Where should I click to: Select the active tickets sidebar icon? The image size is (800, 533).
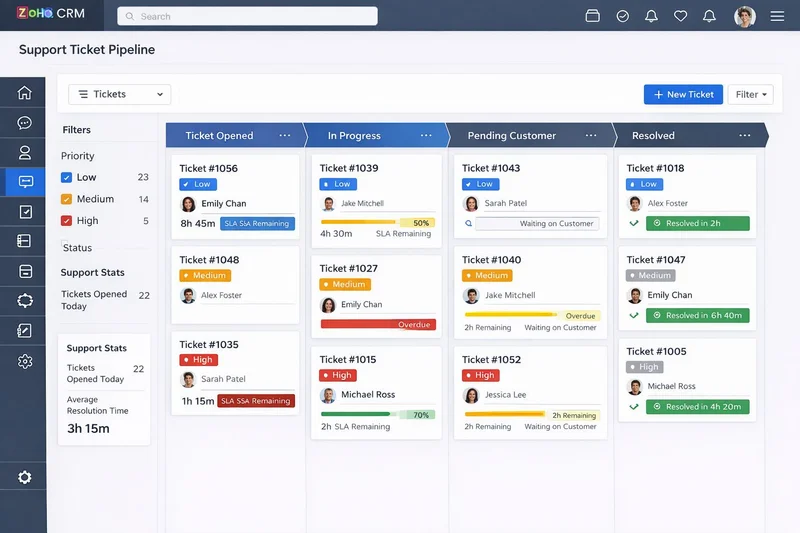pyautogui.click(x=25, y=182)
